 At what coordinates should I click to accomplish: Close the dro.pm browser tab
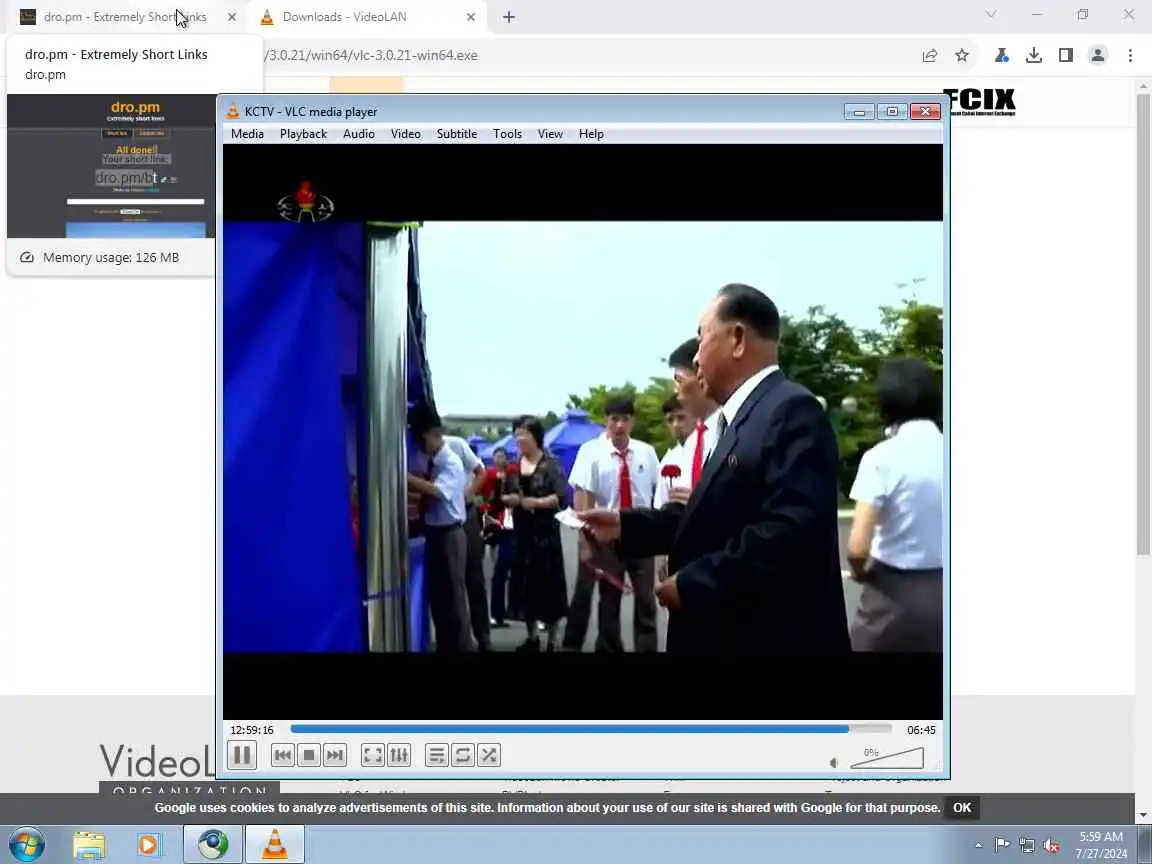[232, 17]
